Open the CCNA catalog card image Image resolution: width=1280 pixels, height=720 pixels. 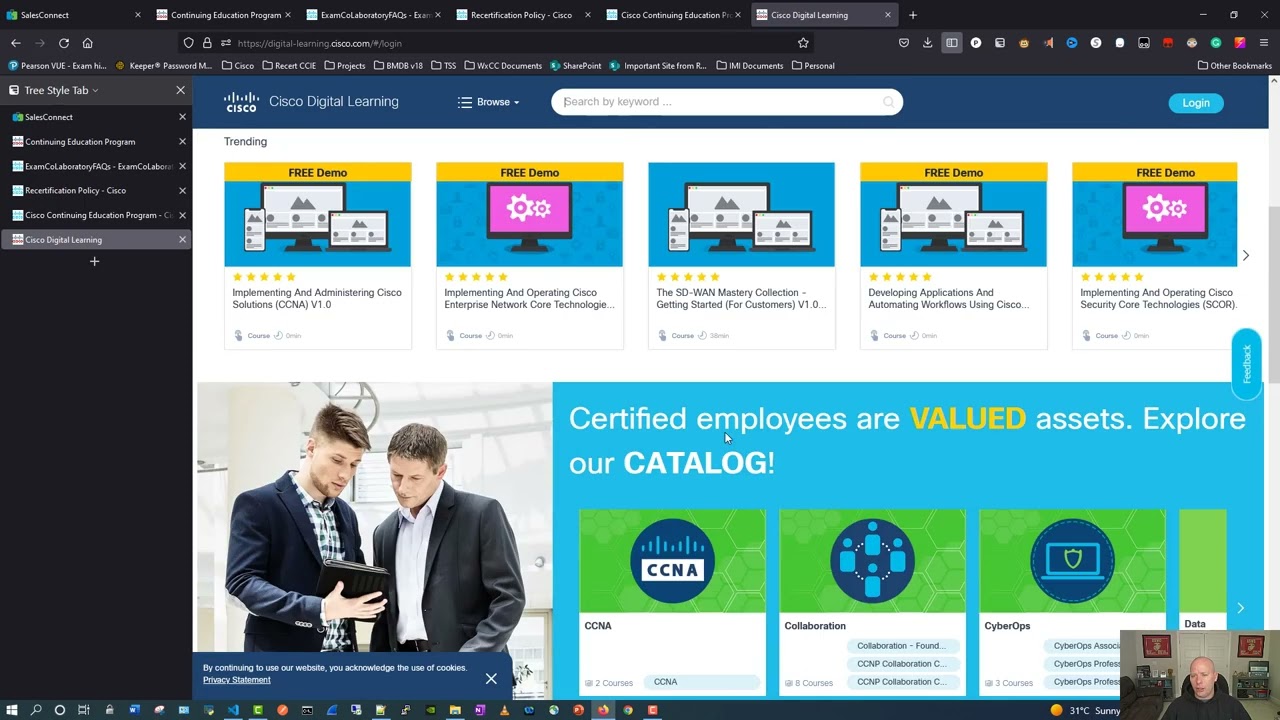coord(673,561)
